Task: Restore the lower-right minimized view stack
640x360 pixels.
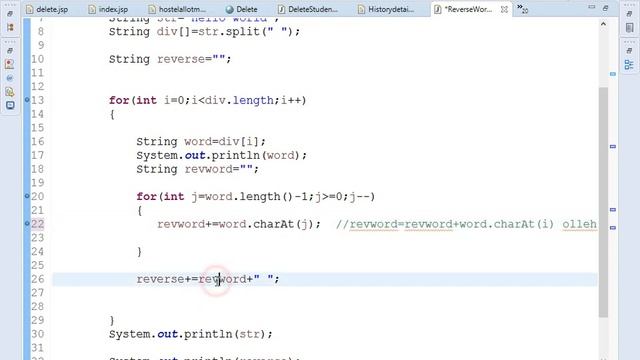Action: [x=629, y=51]
